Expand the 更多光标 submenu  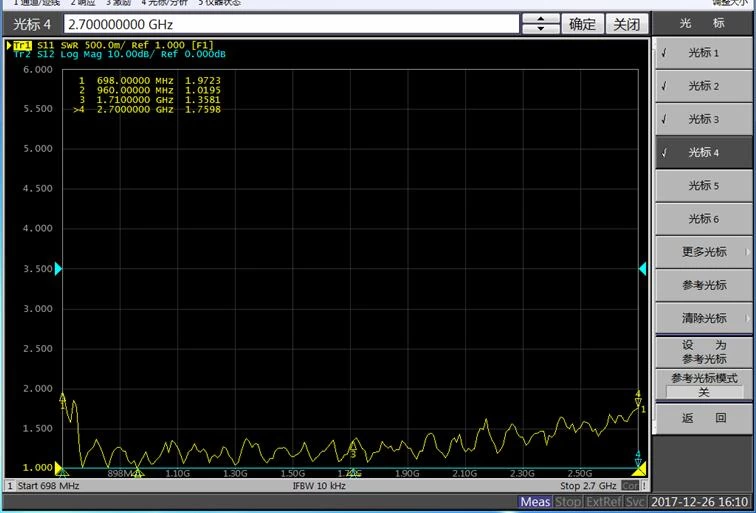[703, 252]
